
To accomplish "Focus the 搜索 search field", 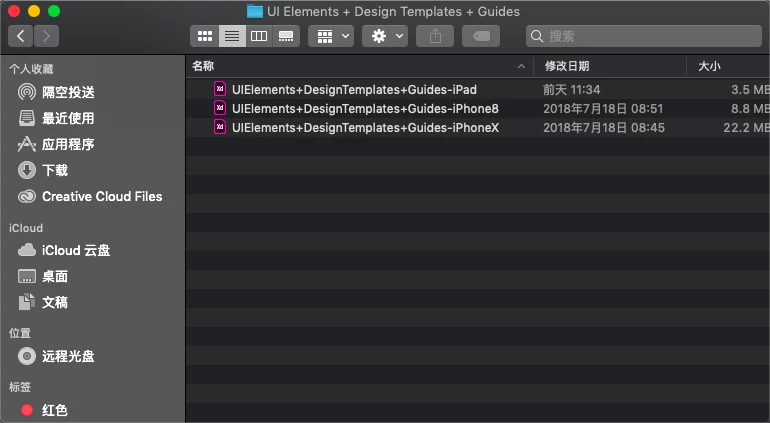I will click(x=644, y=36).
